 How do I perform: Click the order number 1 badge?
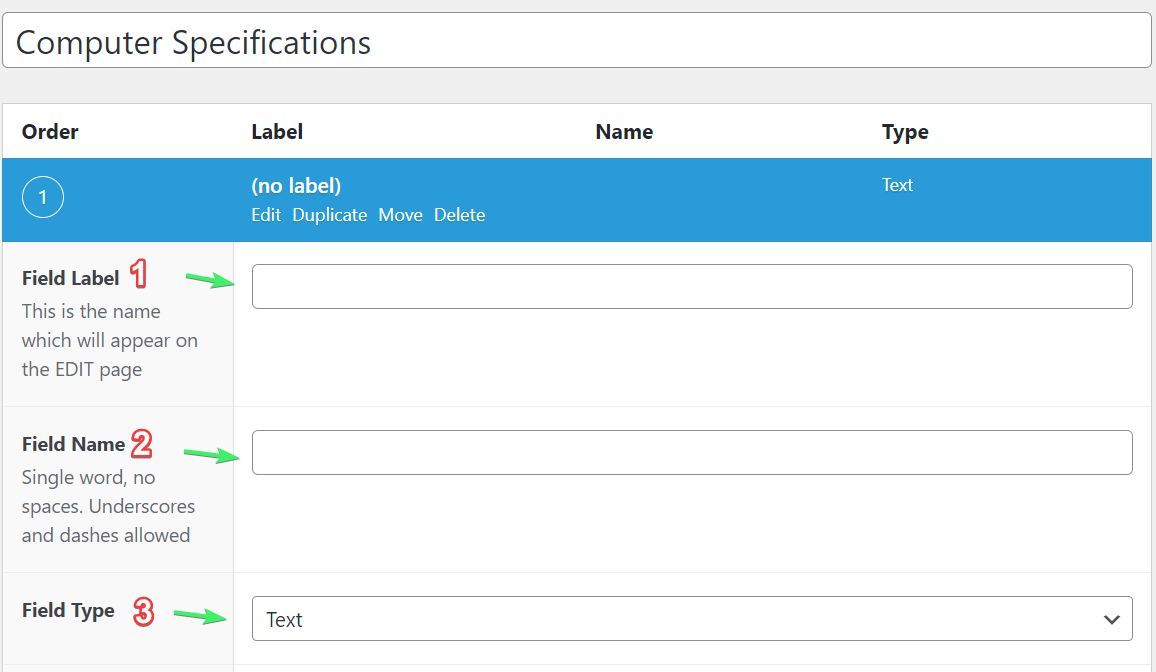(x=44, y=197)
